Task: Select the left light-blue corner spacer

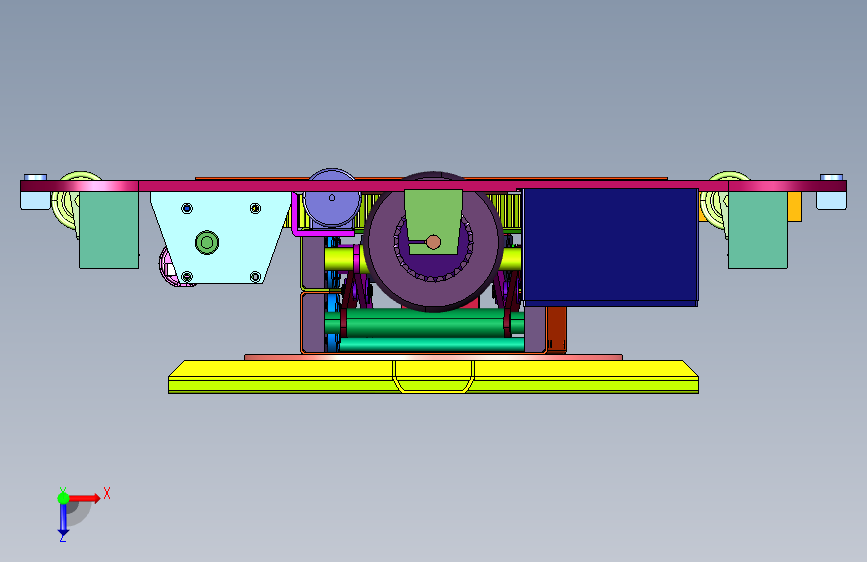Action: point(35,200)
